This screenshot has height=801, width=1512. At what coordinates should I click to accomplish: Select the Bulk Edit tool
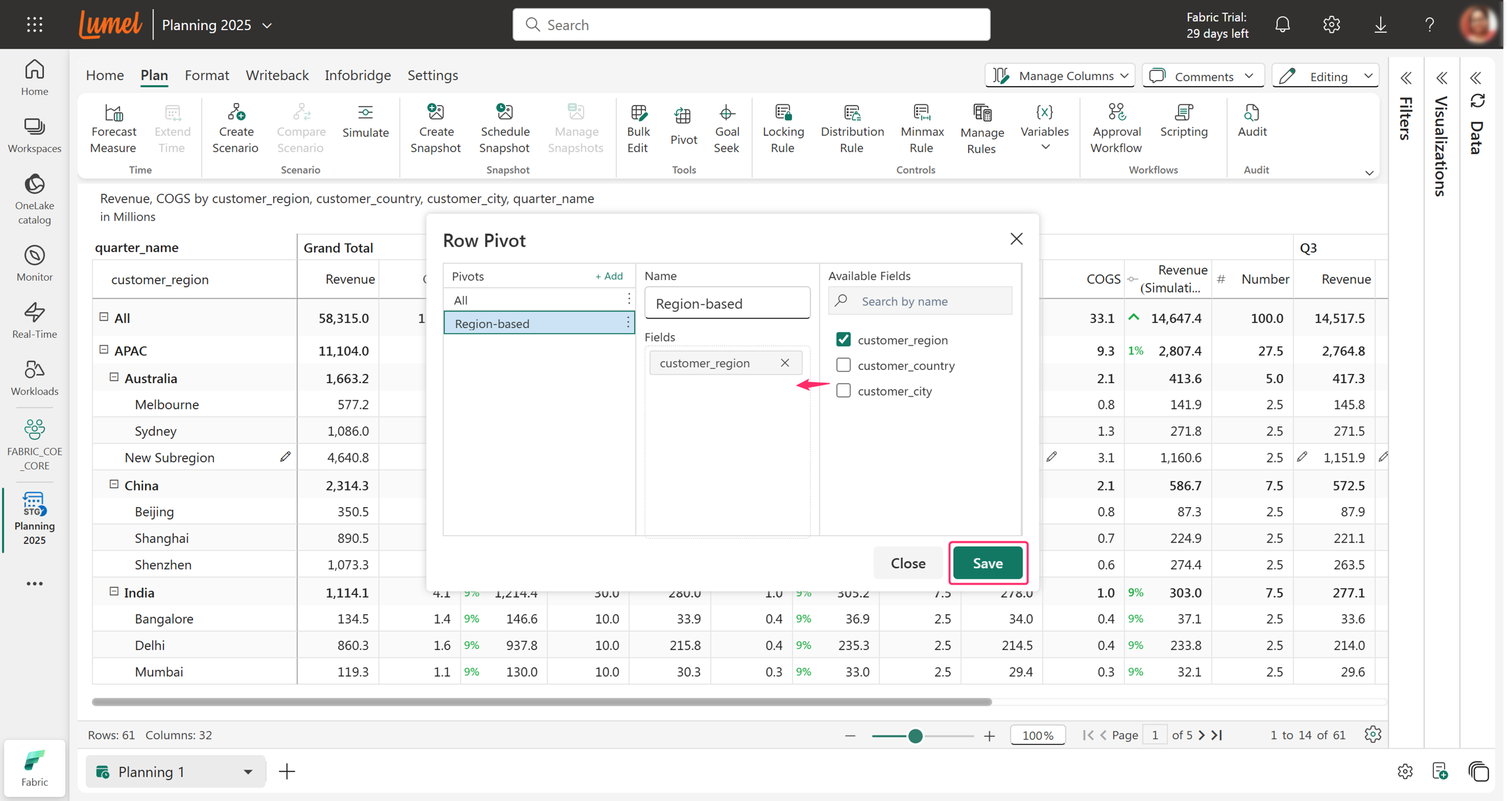[638, 129]
